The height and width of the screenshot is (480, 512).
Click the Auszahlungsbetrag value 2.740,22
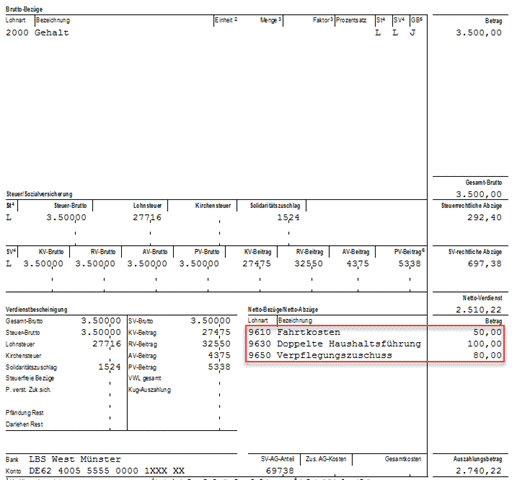click(x=479, y=471)
